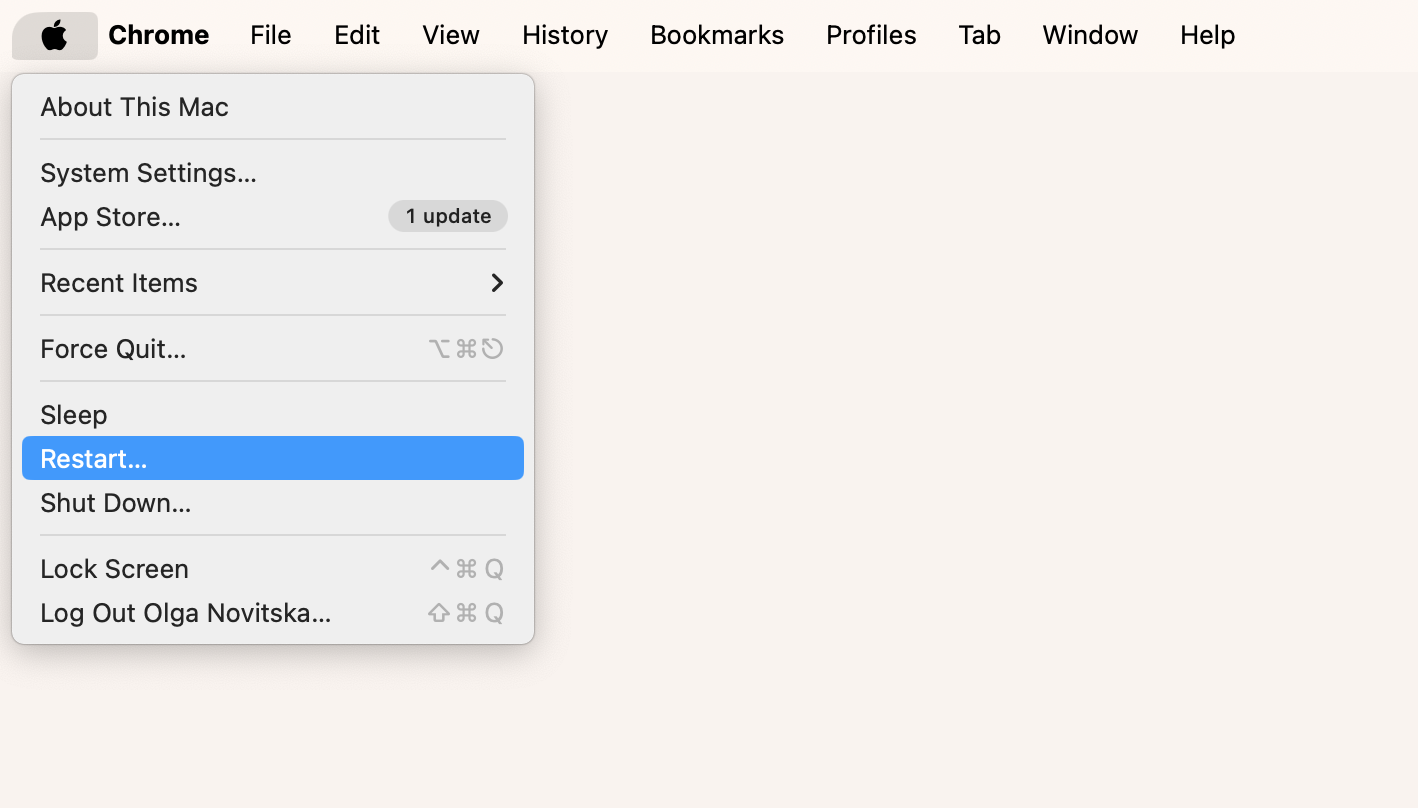The height and width of the screenshot is (808, 1418).
Task: Open the Force Quit dialog
Action: click(x=113, y=348)
